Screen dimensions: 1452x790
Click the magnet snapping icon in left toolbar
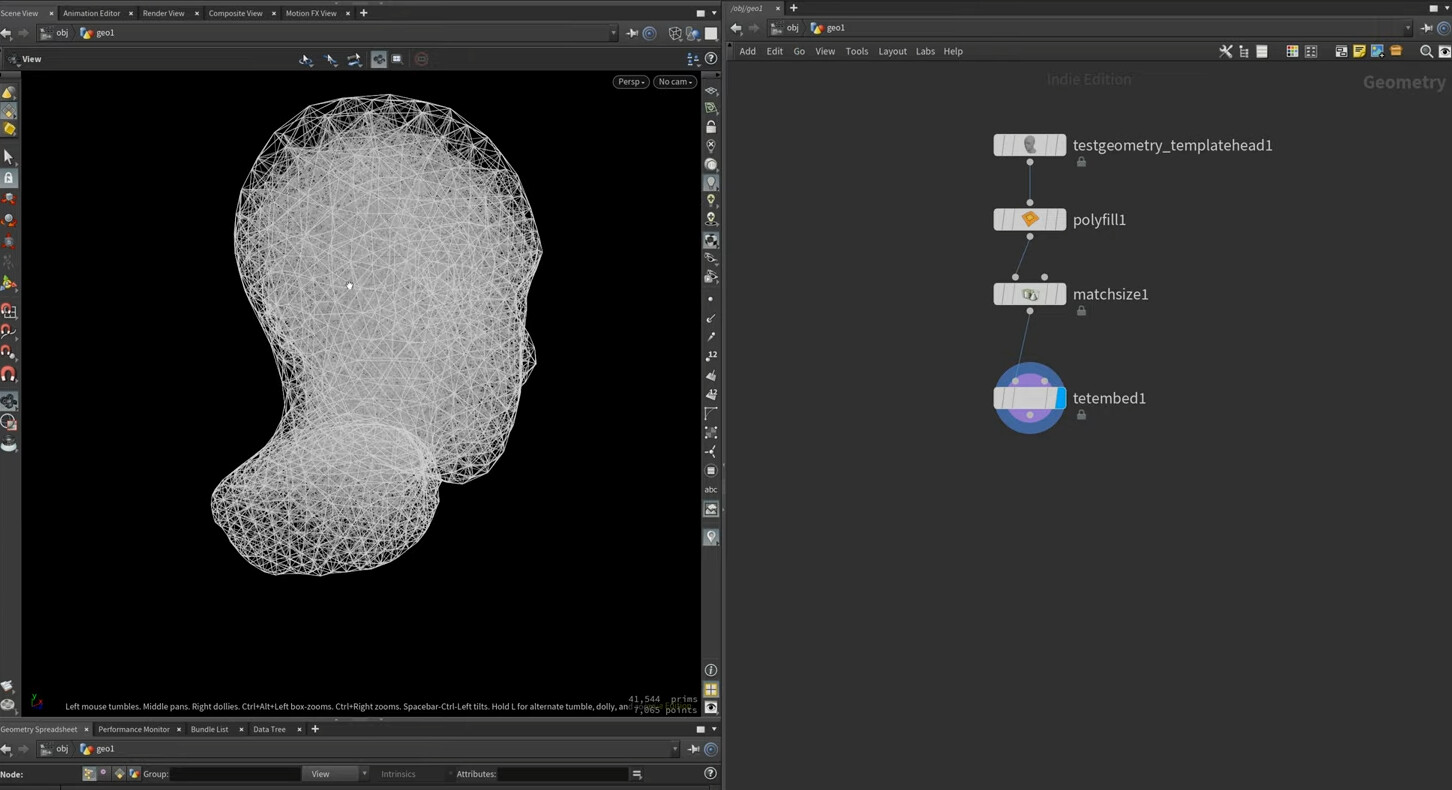9,374
